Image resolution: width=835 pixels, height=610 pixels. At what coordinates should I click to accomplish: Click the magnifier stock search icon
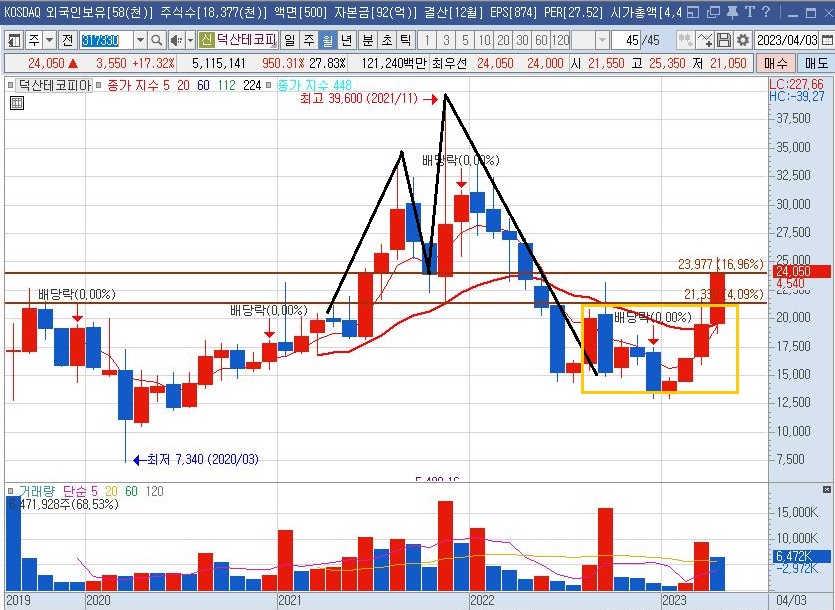[157, 40]
